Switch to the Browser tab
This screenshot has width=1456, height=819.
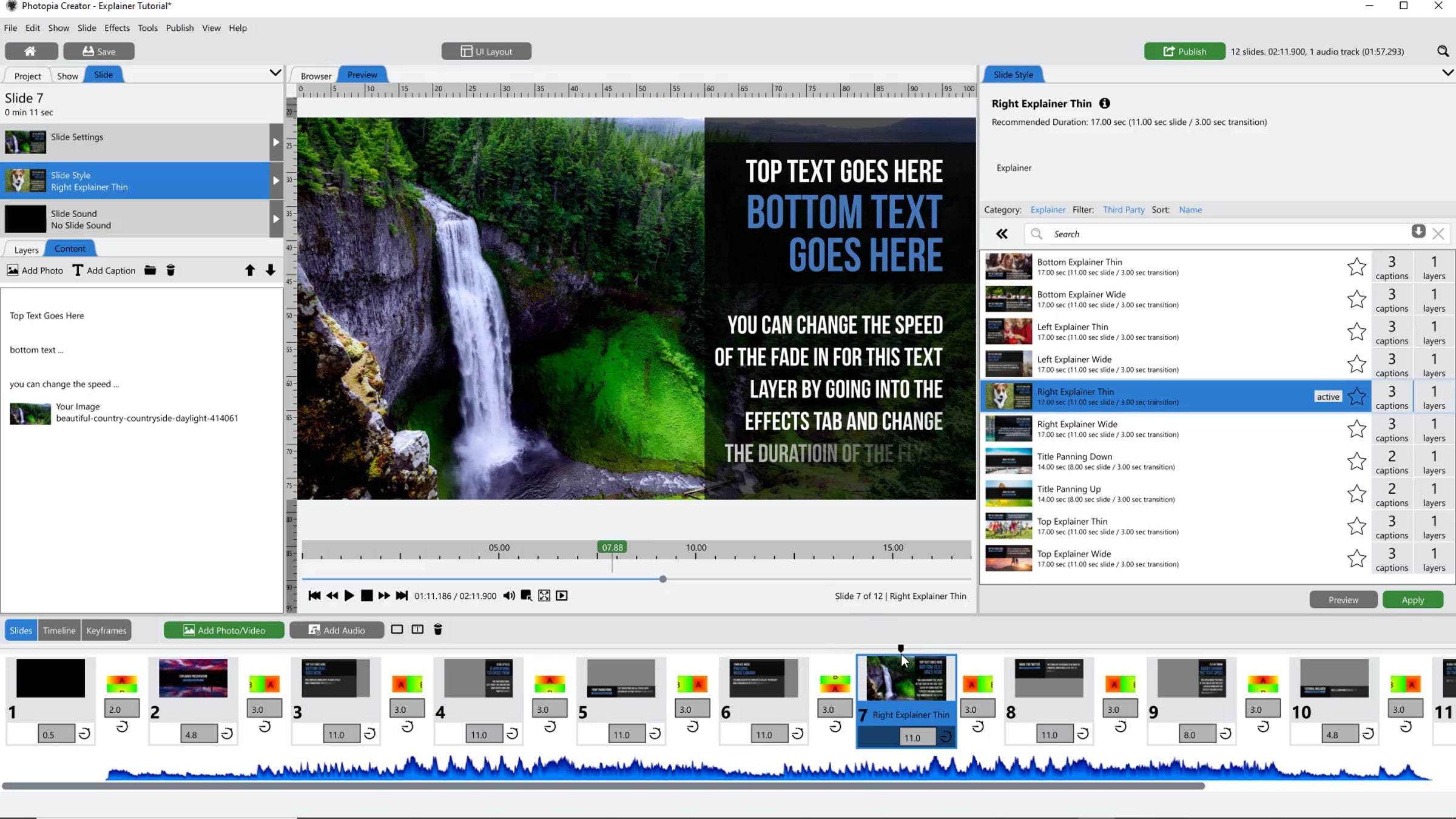[315, 76]
